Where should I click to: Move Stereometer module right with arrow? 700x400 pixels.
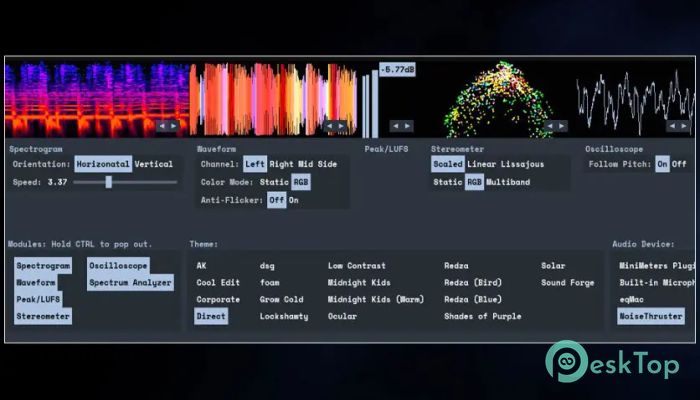[x=562, y=126]
